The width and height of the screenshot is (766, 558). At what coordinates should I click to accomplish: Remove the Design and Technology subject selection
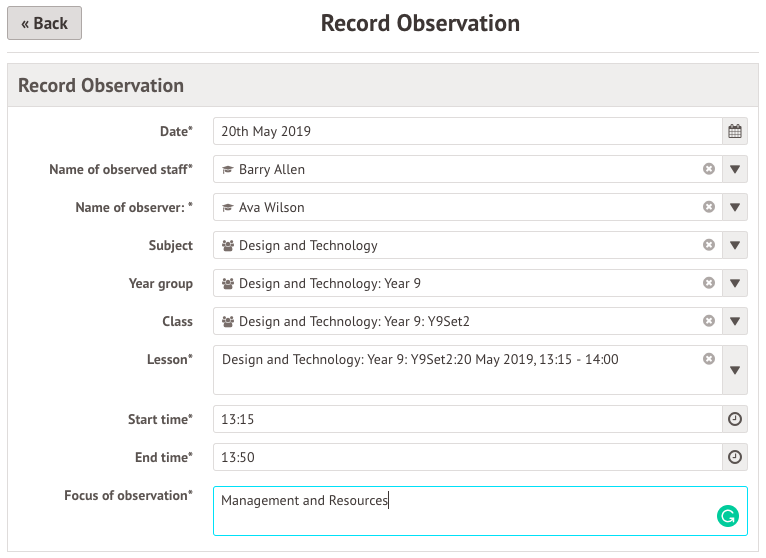[709, 245]
